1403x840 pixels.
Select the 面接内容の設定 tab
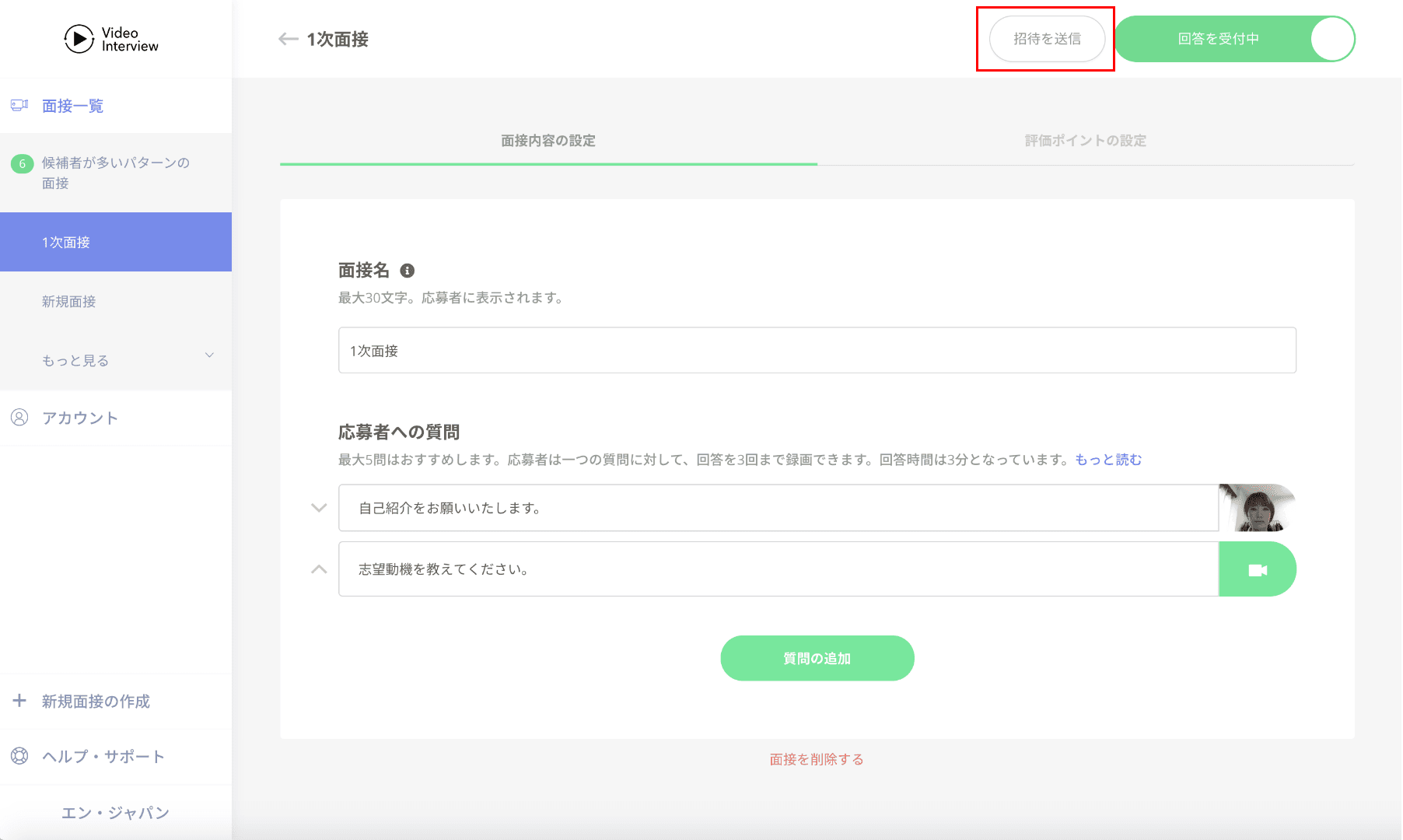point(548,141)
